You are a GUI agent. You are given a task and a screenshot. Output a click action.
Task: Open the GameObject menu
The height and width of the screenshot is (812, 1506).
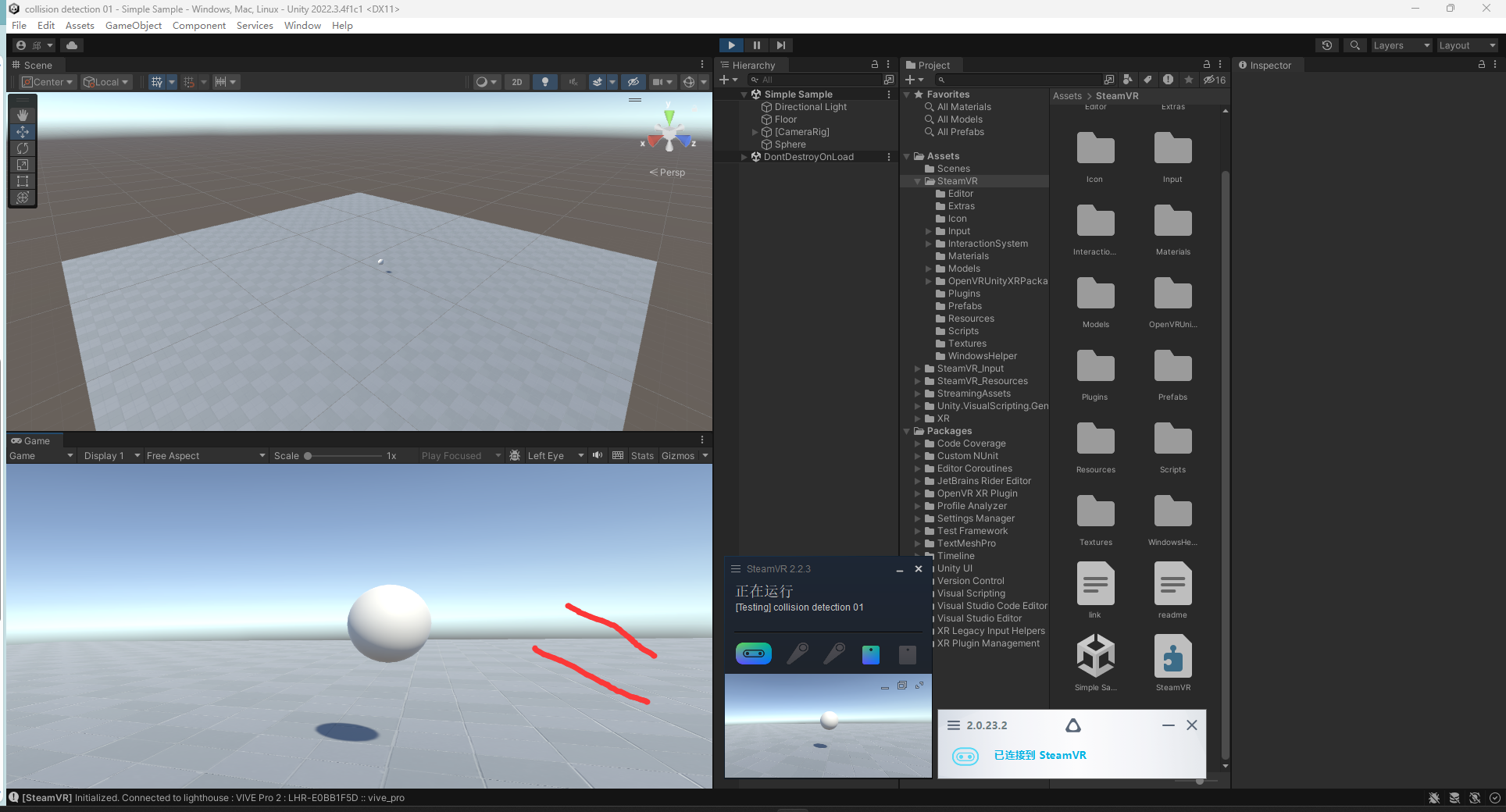134,26
